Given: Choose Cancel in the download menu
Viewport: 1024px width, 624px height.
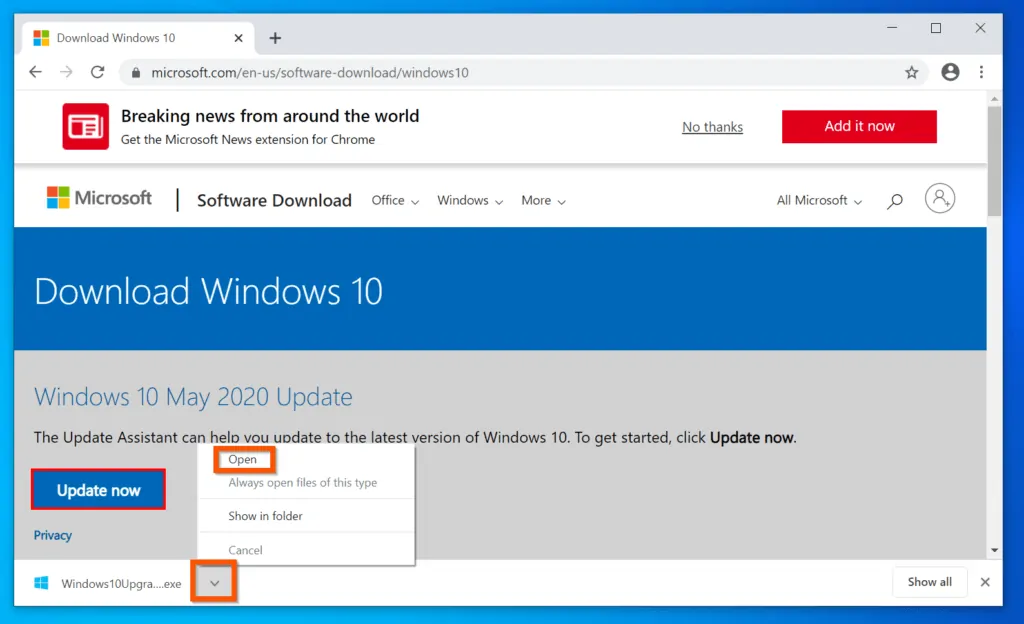Looking at the screenshot, I should click(245, 550).
